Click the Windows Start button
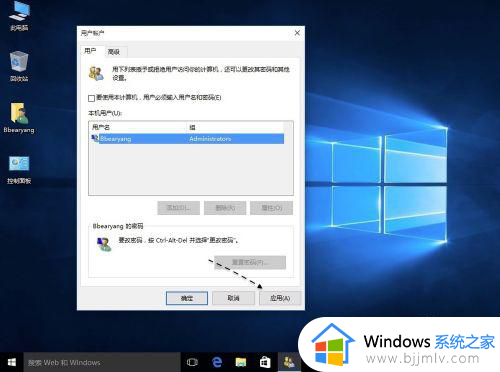 coord(12,362)
